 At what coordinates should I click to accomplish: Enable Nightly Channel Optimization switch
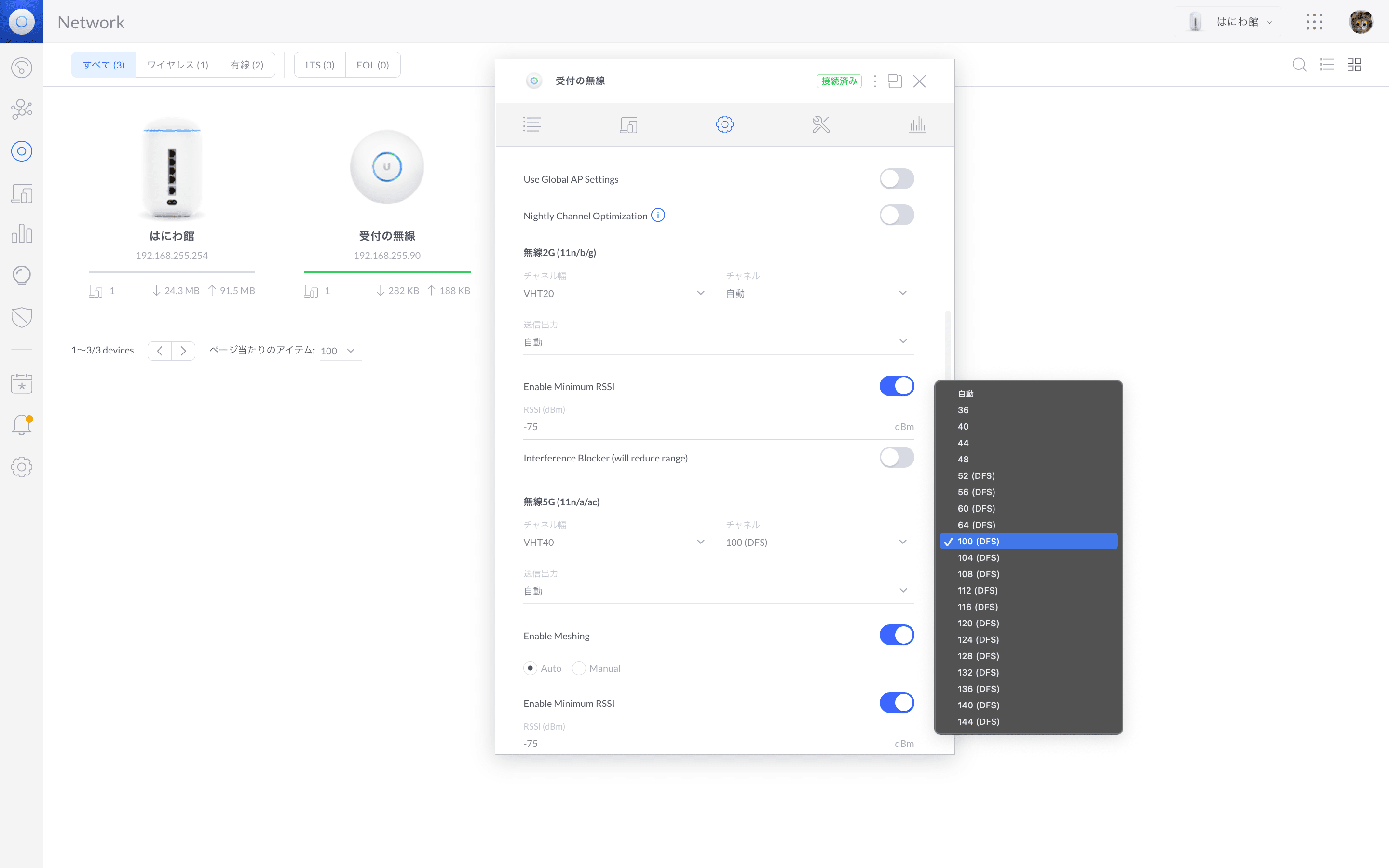[x=897, y=215]
